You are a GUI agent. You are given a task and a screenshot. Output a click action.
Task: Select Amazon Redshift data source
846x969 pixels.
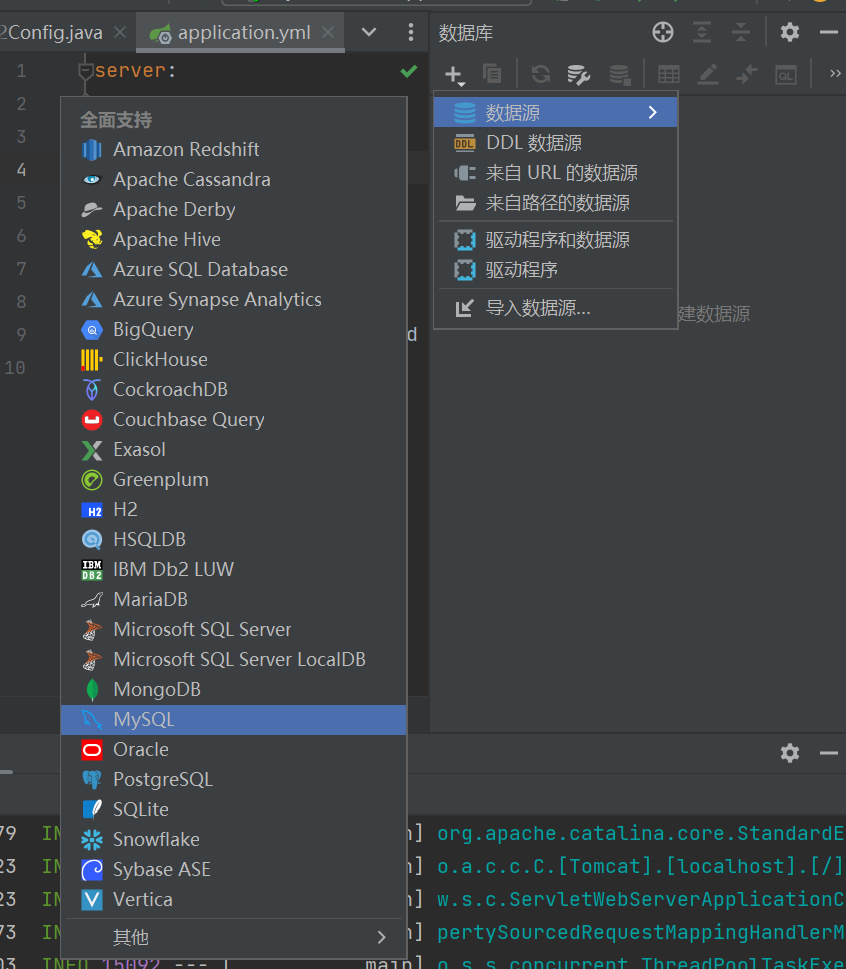point(234,150)
